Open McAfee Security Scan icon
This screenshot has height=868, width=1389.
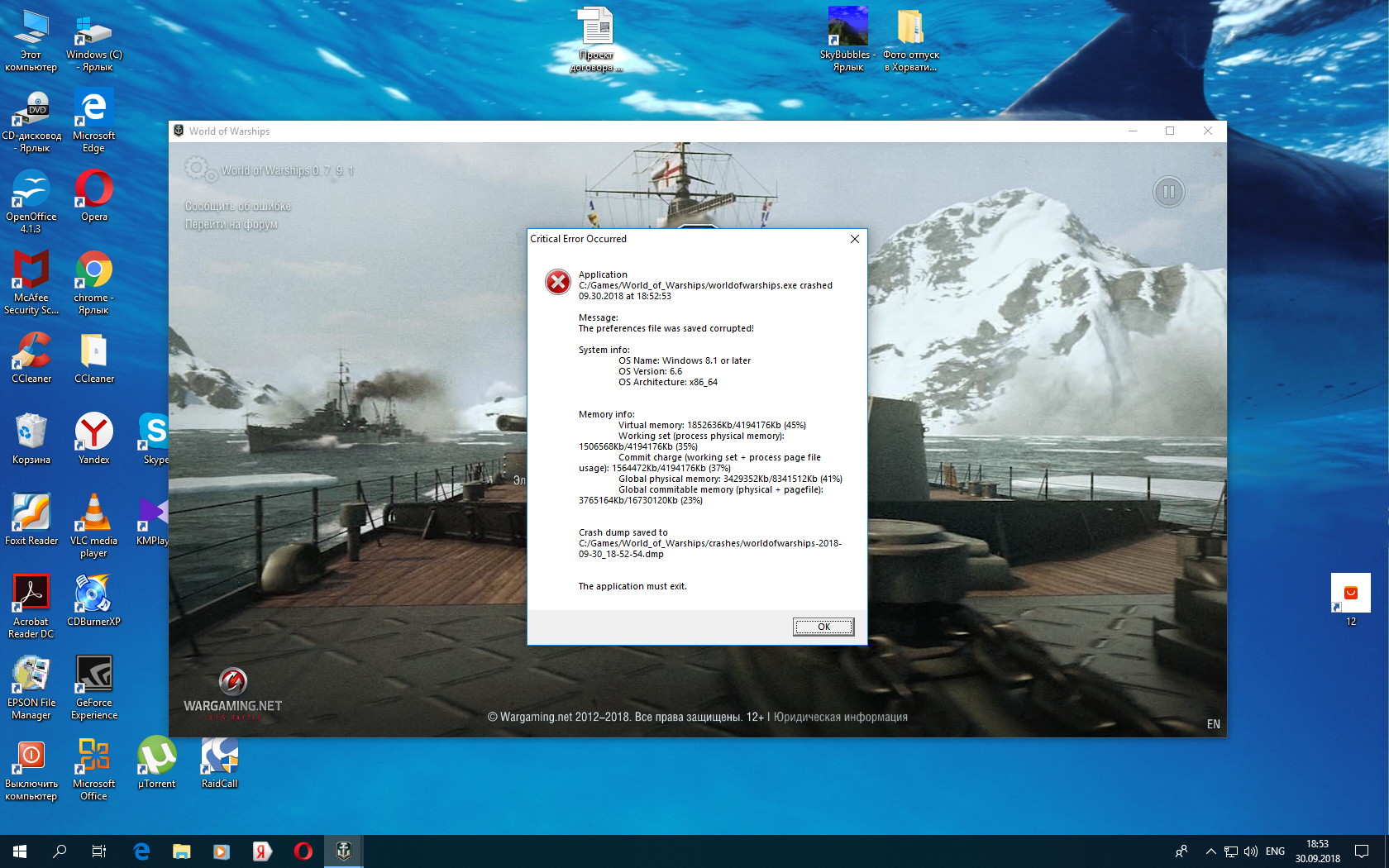[x=31, y=284]
